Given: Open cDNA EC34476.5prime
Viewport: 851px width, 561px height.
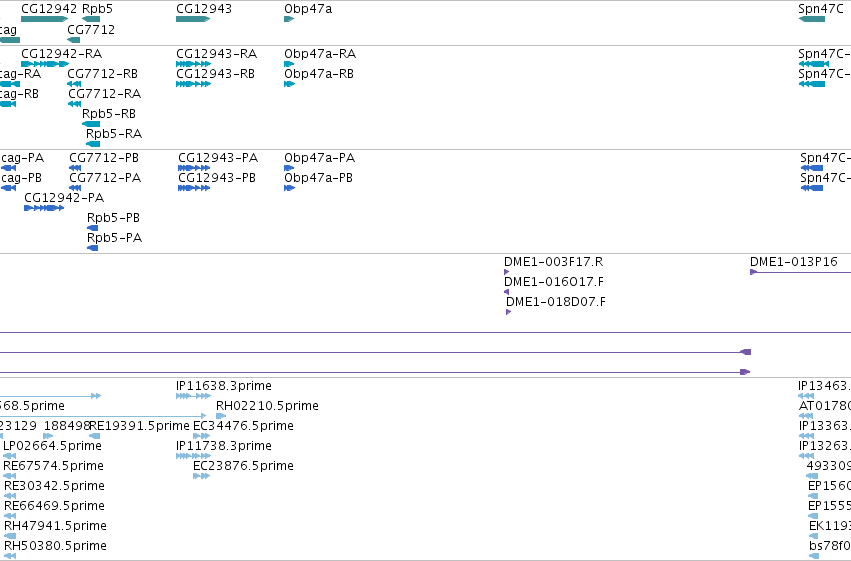Looking at the screenshot, I should pos(243,426).
